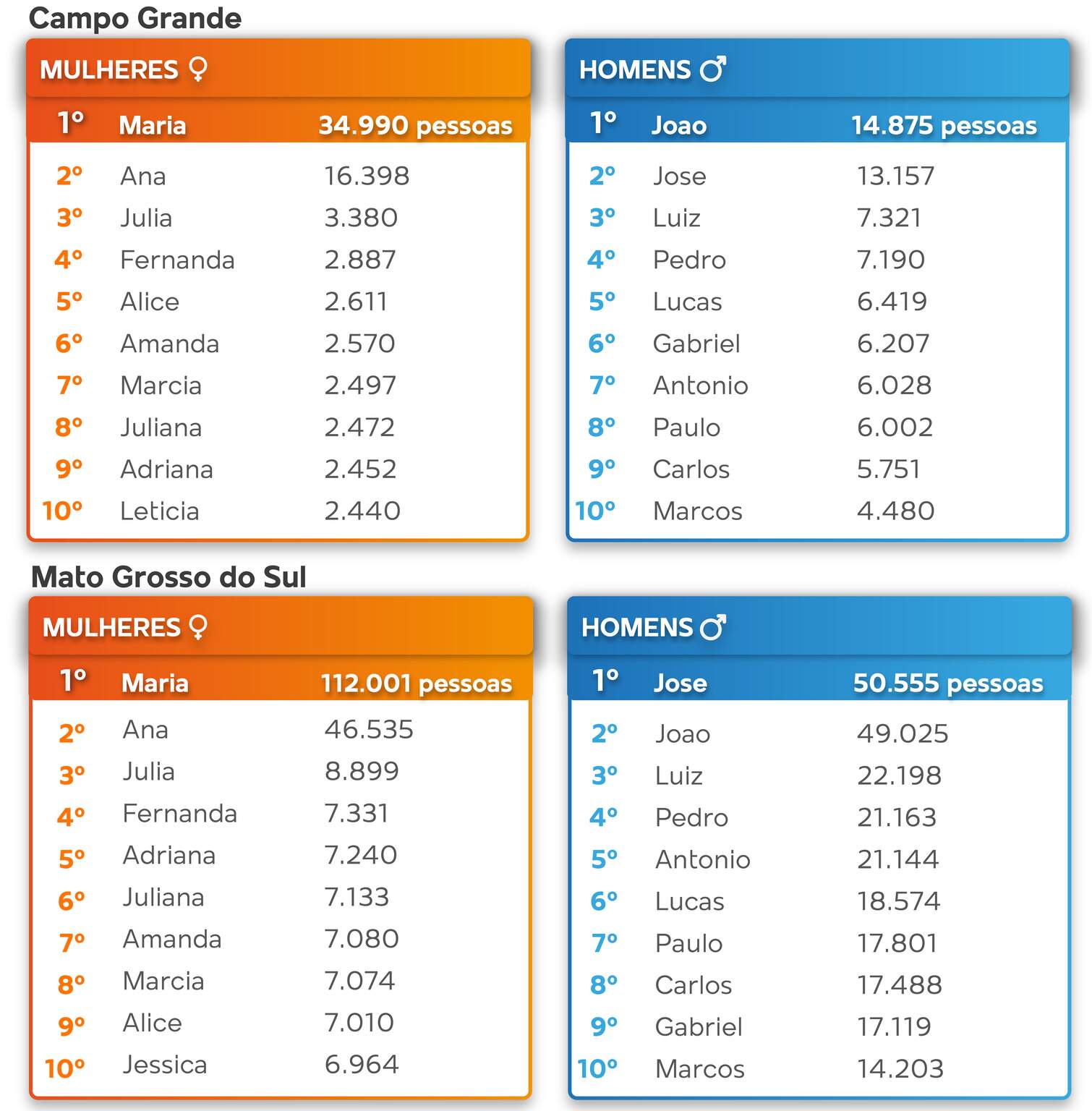Click the Campo Grande title
This screenshot has width=1092, height=1111.
(x=135, y=19)
